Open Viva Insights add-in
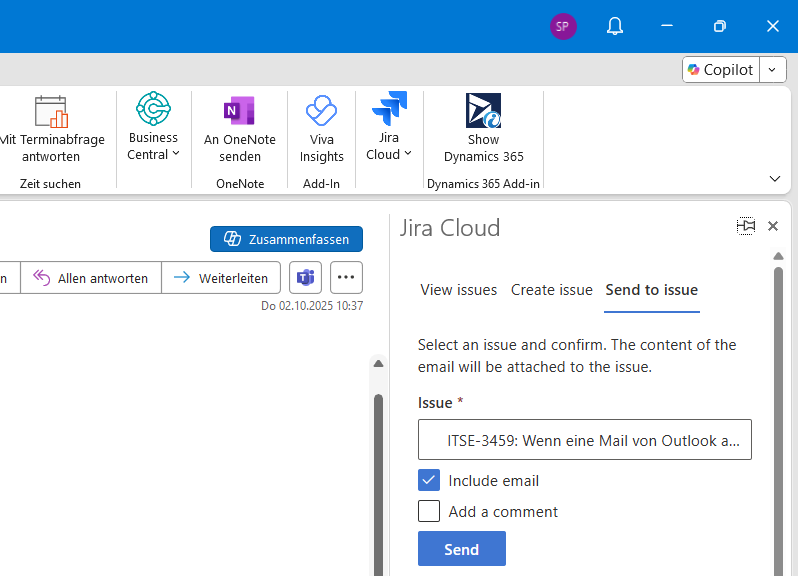 321,130
